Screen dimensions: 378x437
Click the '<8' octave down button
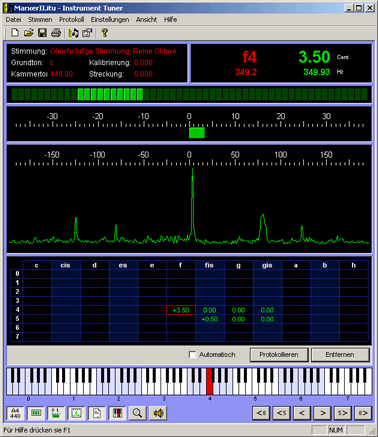click(261, 413)
